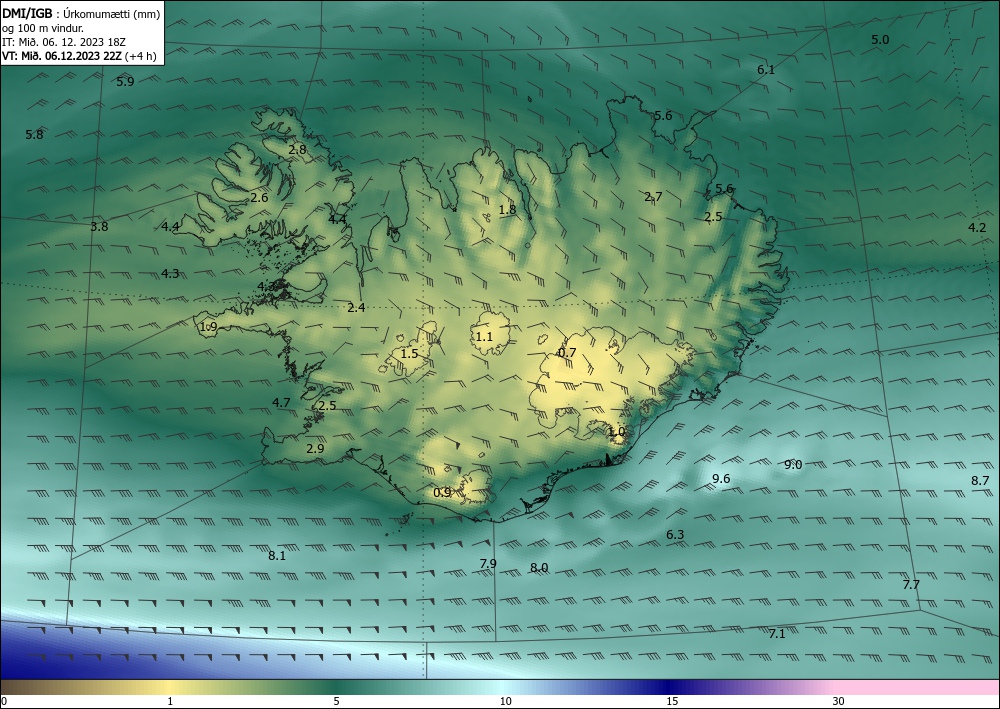Click the map value 5.0
This screenshot has width=1000, height=709.
click(880, 40)
